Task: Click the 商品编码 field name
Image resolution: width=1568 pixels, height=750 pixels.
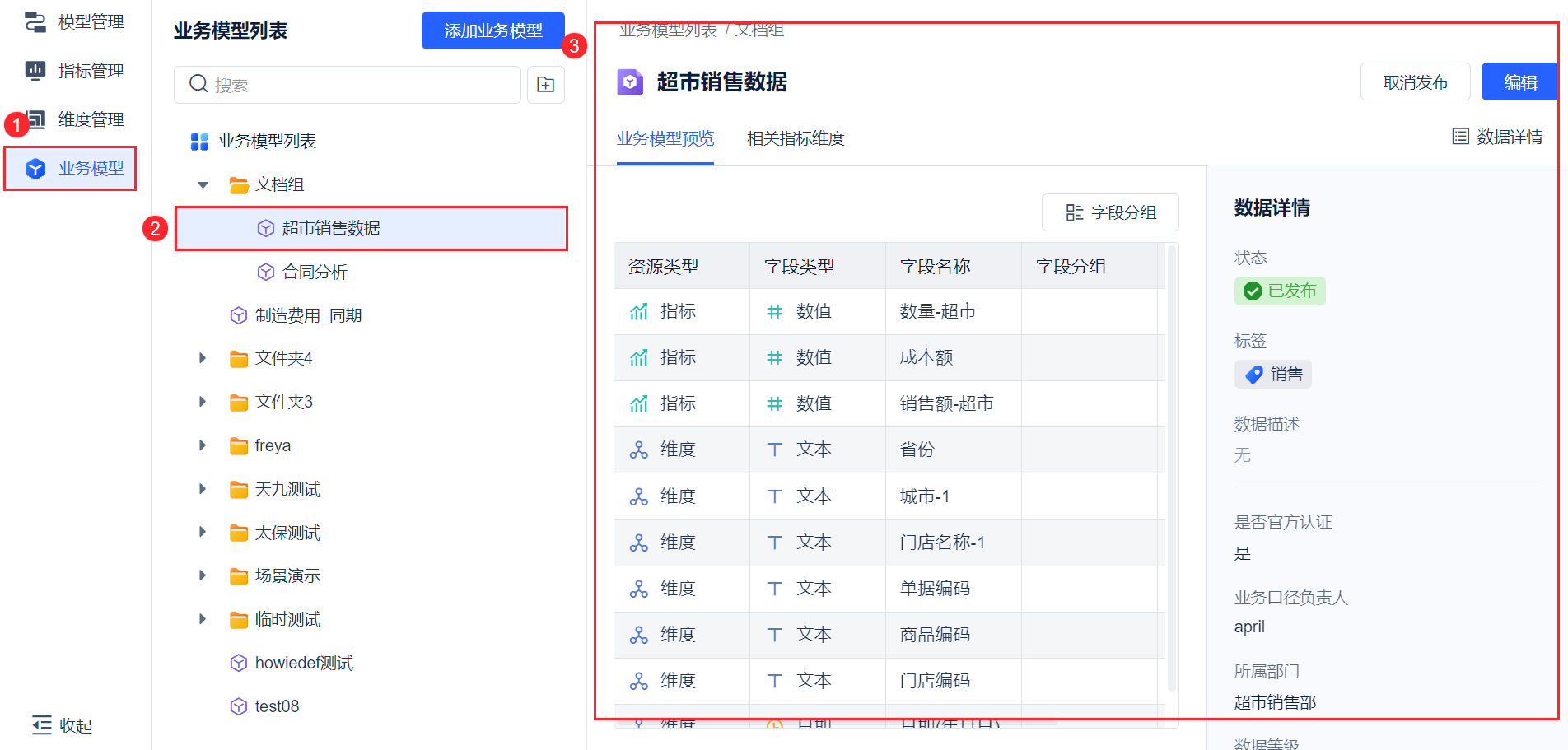Action: [935, 635]
